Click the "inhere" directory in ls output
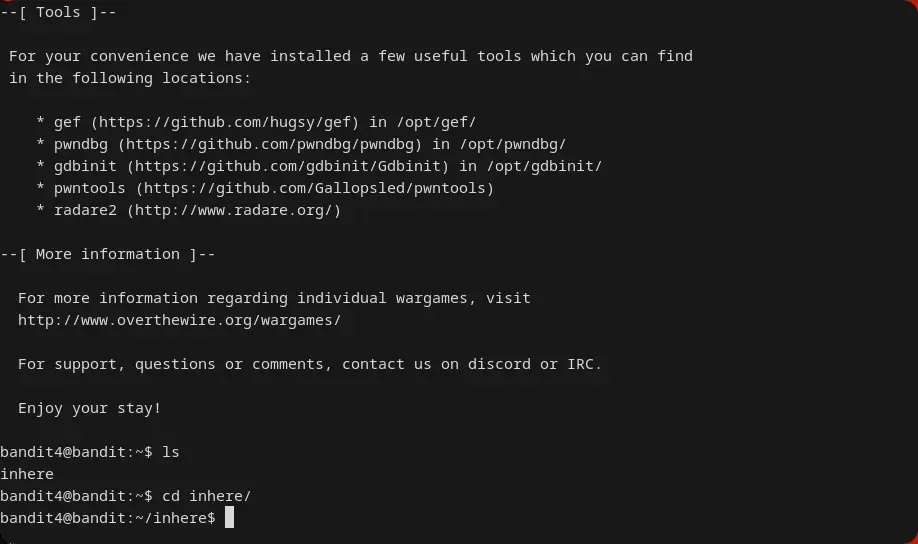This screenshot has width=918, height=544. [27, 474]
